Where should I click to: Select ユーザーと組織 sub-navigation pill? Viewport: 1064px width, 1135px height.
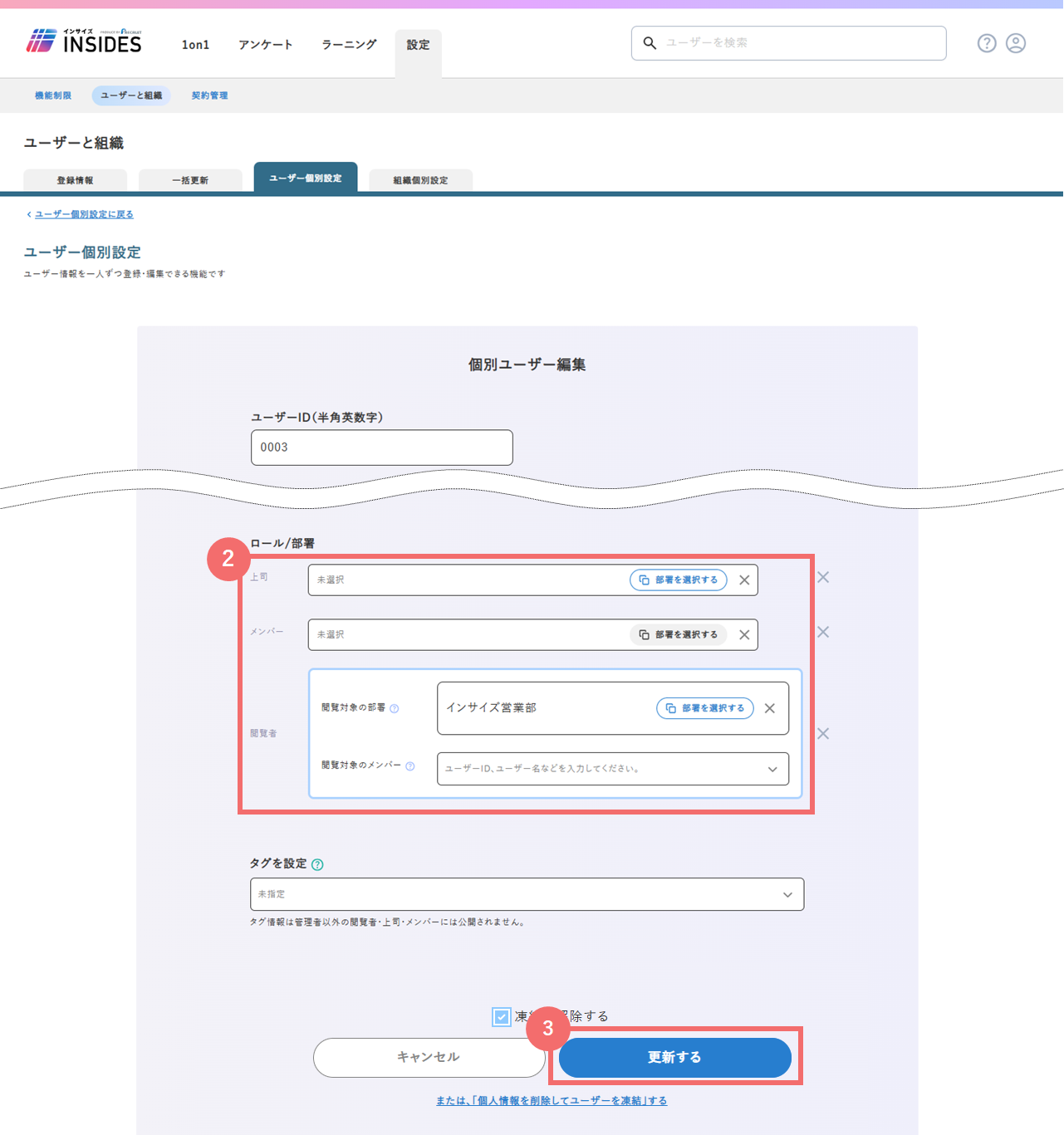(131, 95)
